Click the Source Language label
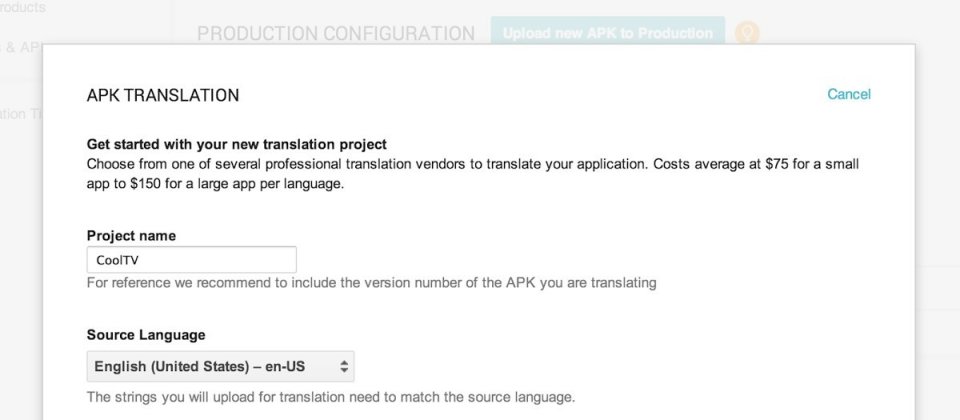The image size is (960, 420). pos(146,335)
